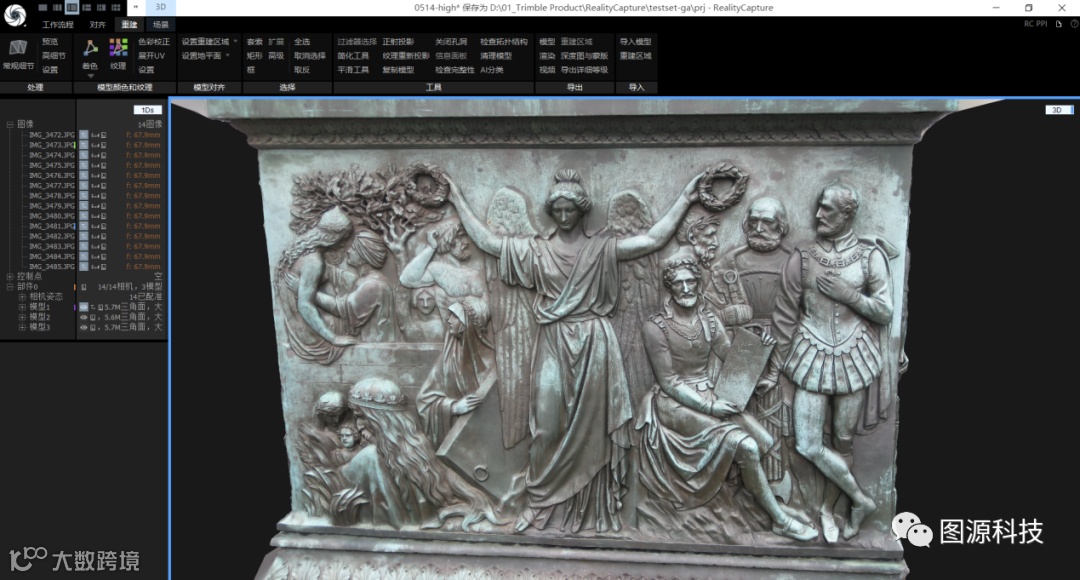Click 导出详细等级 export LOD
The height and width of the screenshot is (580, 1080).
pyautogui.click(x=584, y=70)
